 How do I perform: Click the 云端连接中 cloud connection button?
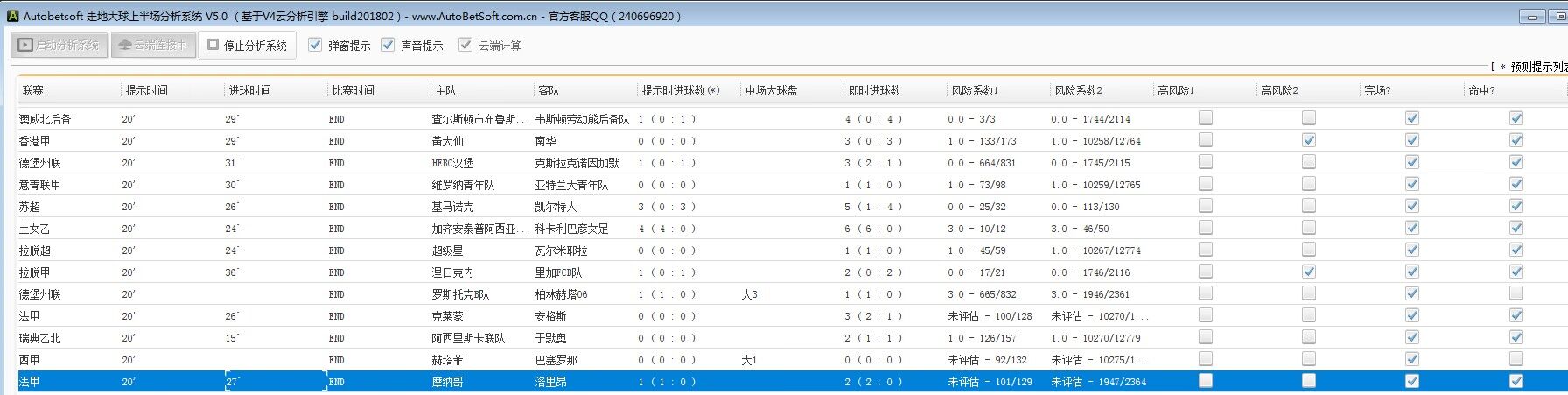pos(152,45)
